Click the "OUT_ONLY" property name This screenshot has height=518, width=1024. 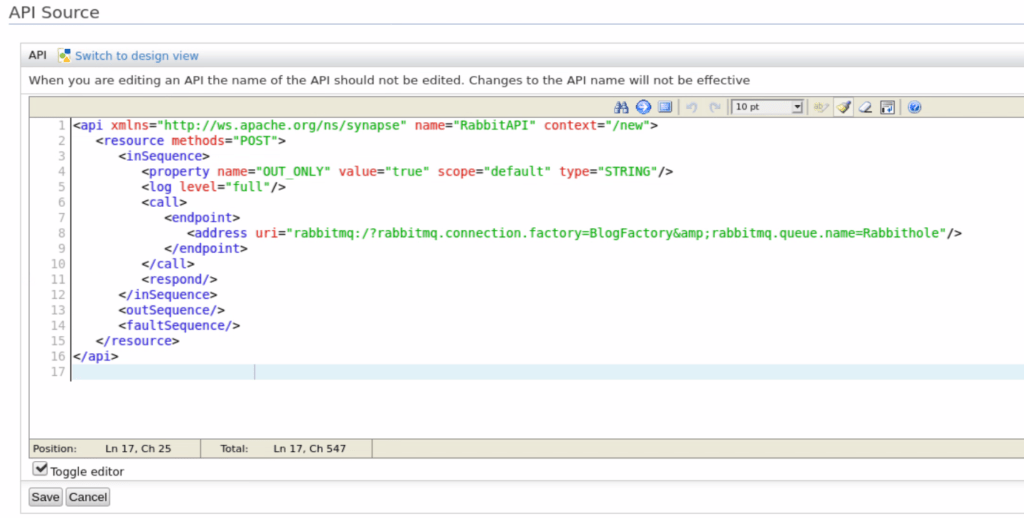(x=293, y=172)
